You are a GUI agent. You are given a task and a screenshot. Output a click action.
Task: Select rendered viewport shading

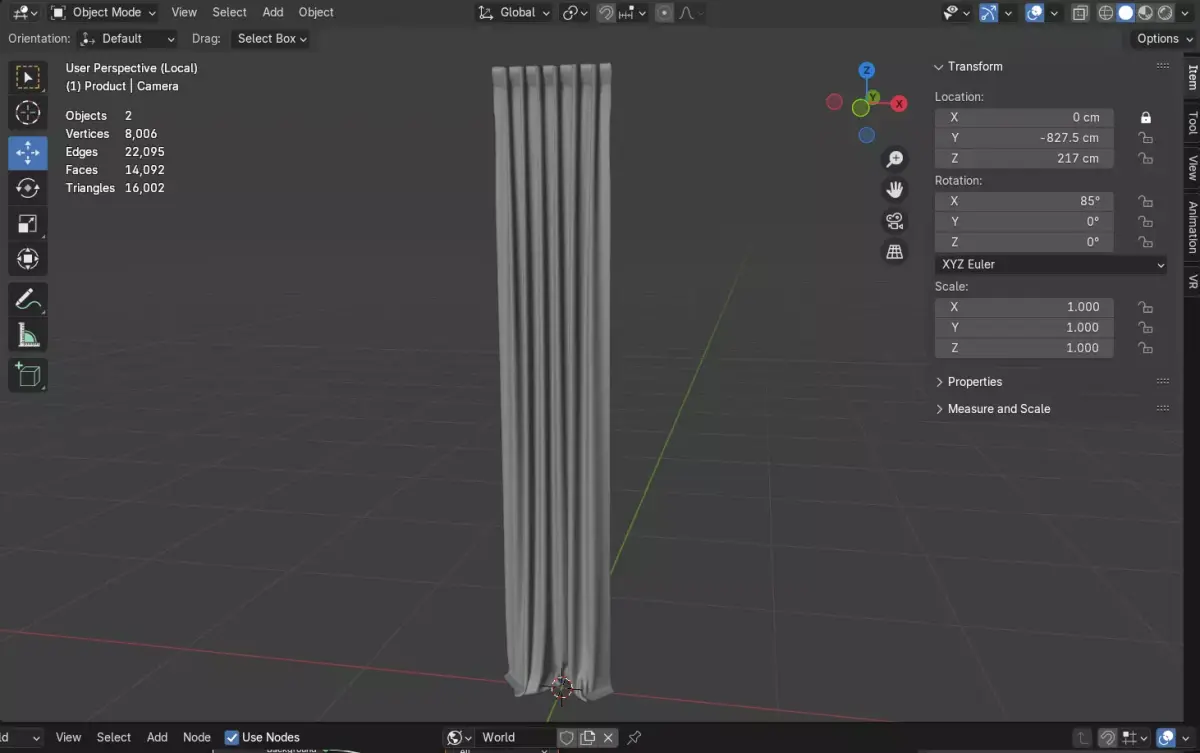click(1164, 13)
